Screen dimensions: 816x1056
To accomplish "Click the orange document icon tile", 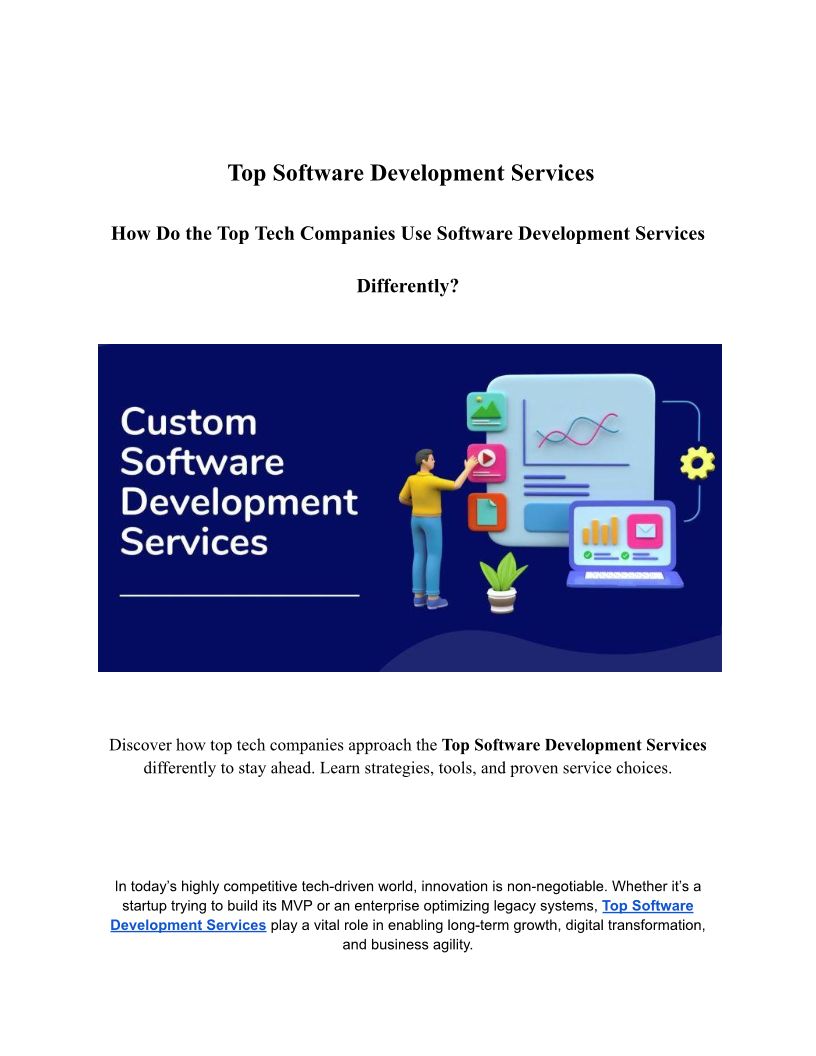I will click(487, 512).
